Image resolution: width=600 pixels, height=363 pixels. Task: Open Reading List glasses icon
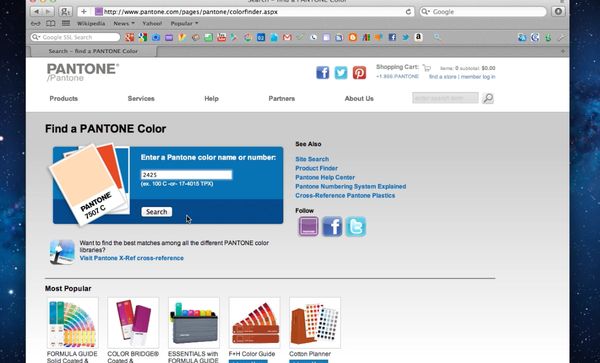(x=36, y=24)
